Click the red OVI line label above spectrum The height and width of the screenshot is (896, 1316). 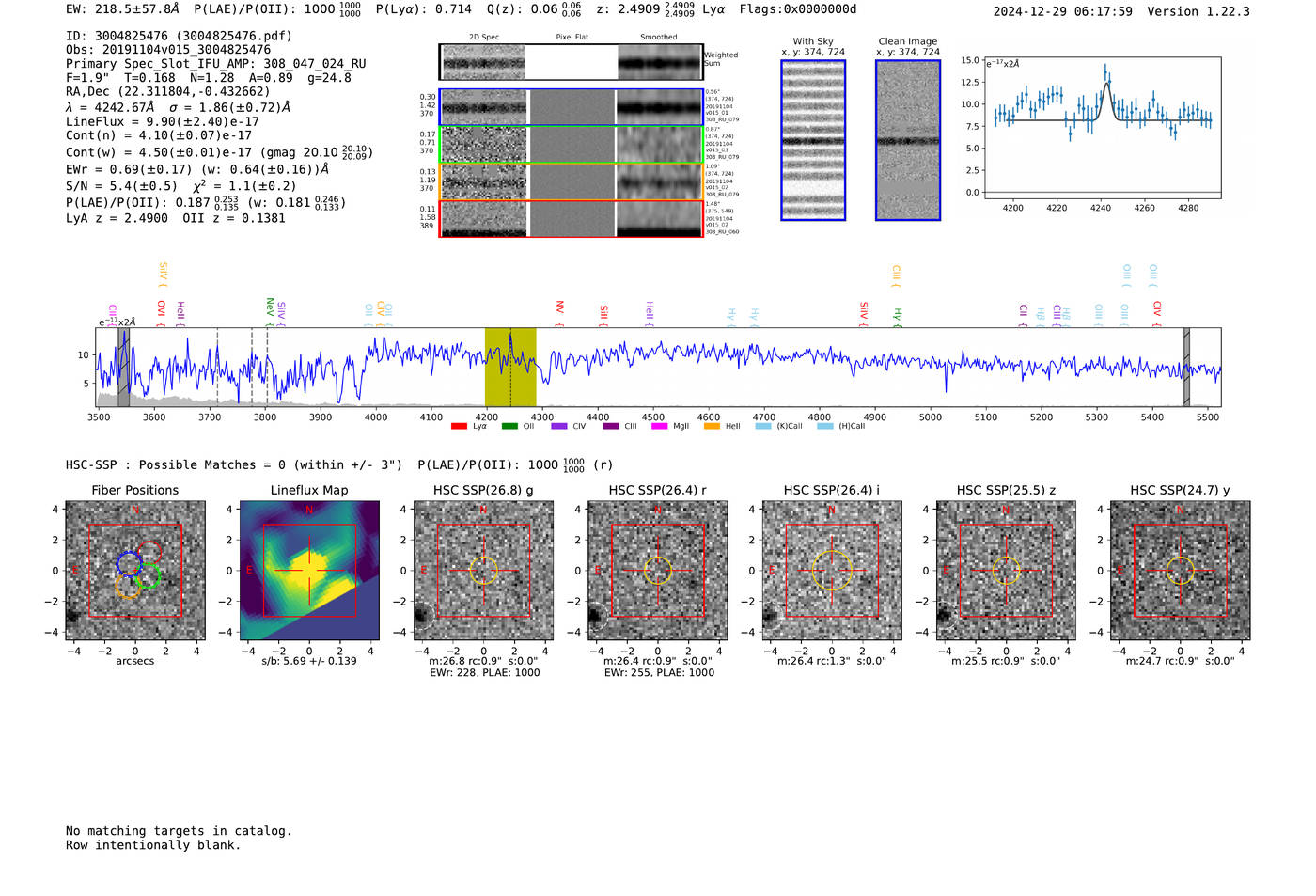pyautogui.click(x=161, y=313)
